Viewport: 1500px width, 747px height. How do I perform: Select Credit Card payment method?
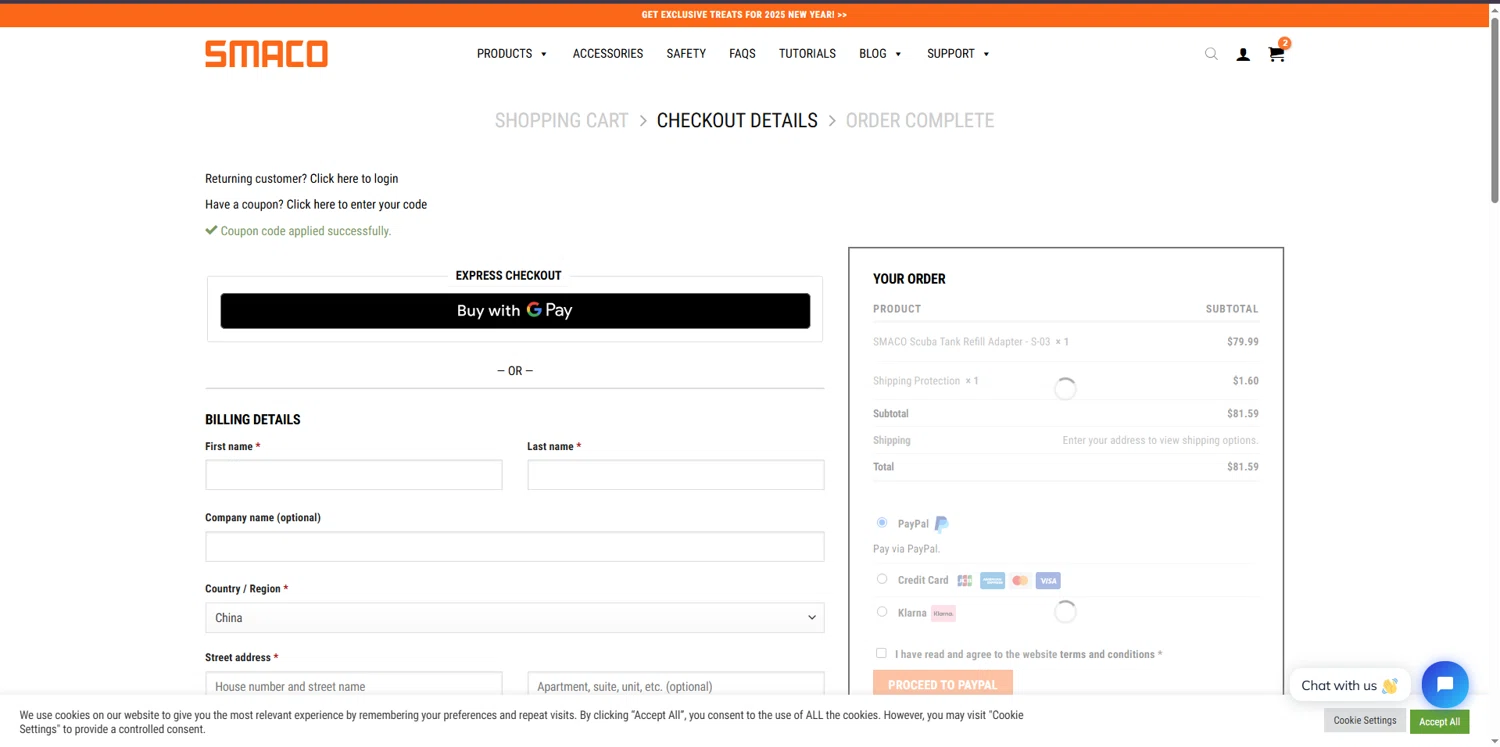[x=882, y=579]
